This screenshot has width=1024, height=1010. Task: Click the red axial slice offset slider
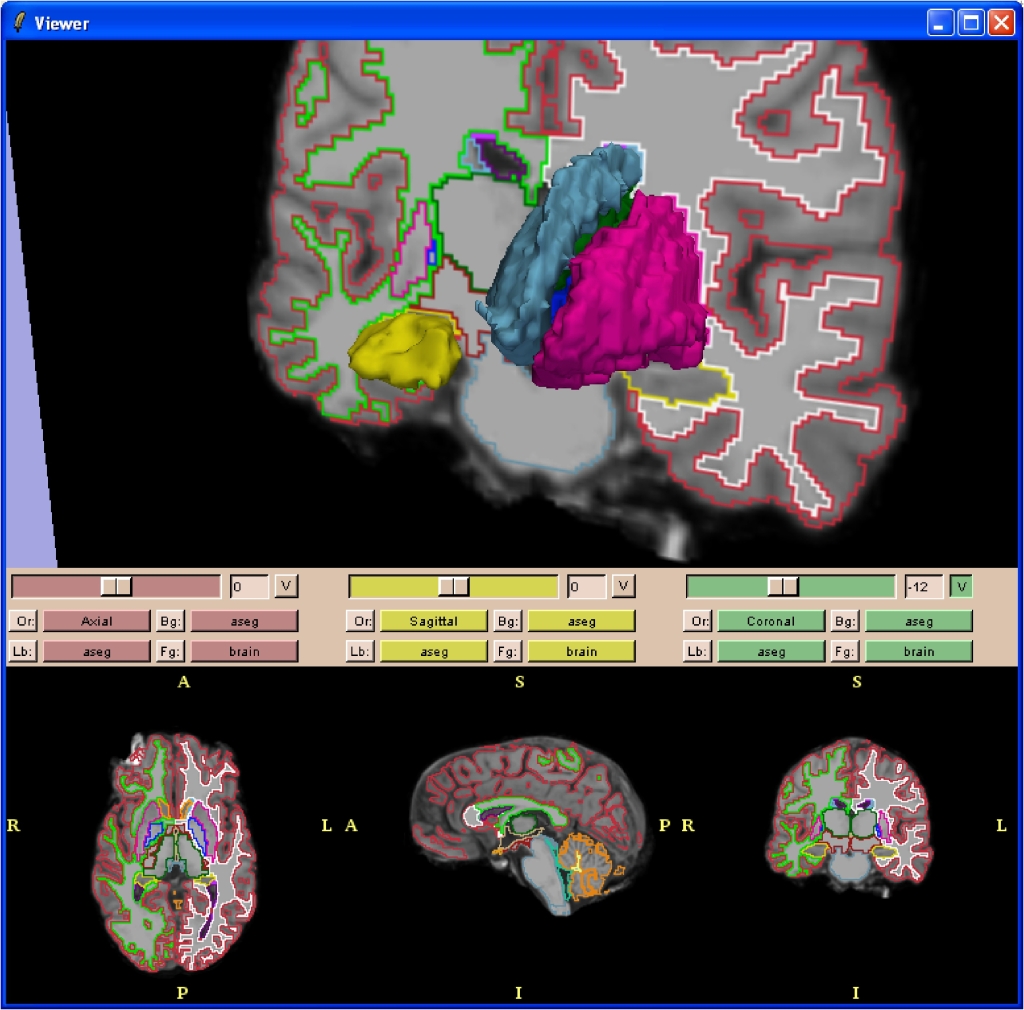[x=116, y=586]
